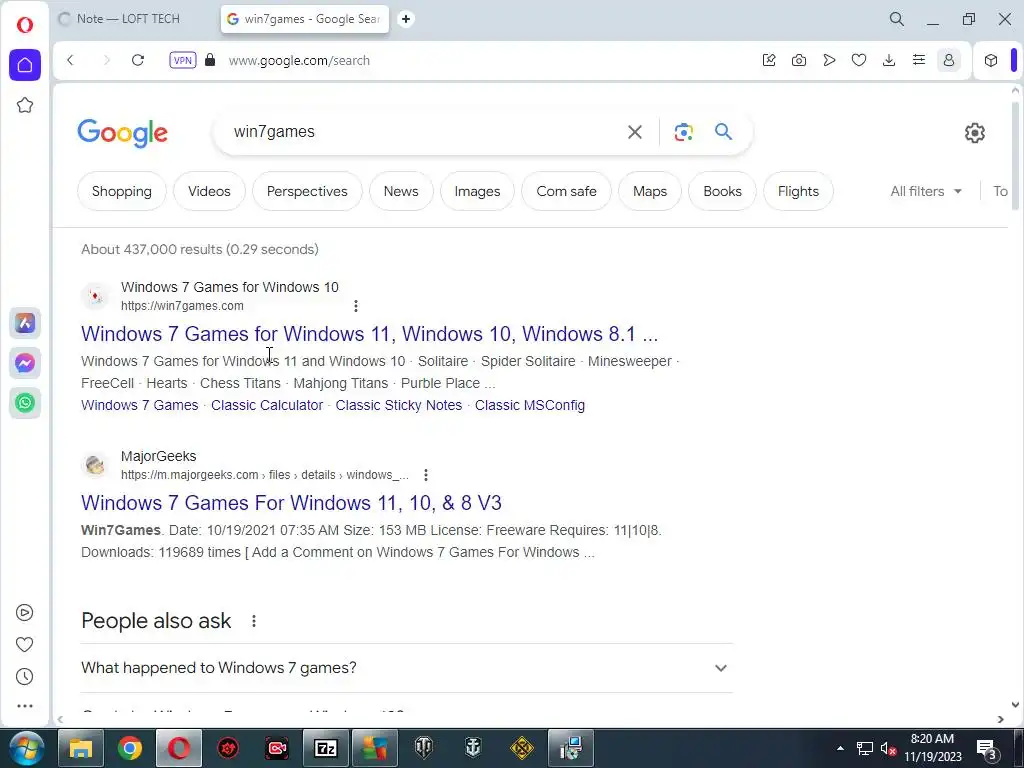Viewport: 1024px width, 768px height.
Task: Open the edit page pencil icon
Action: pyautogui.click(x=769, y=60)
